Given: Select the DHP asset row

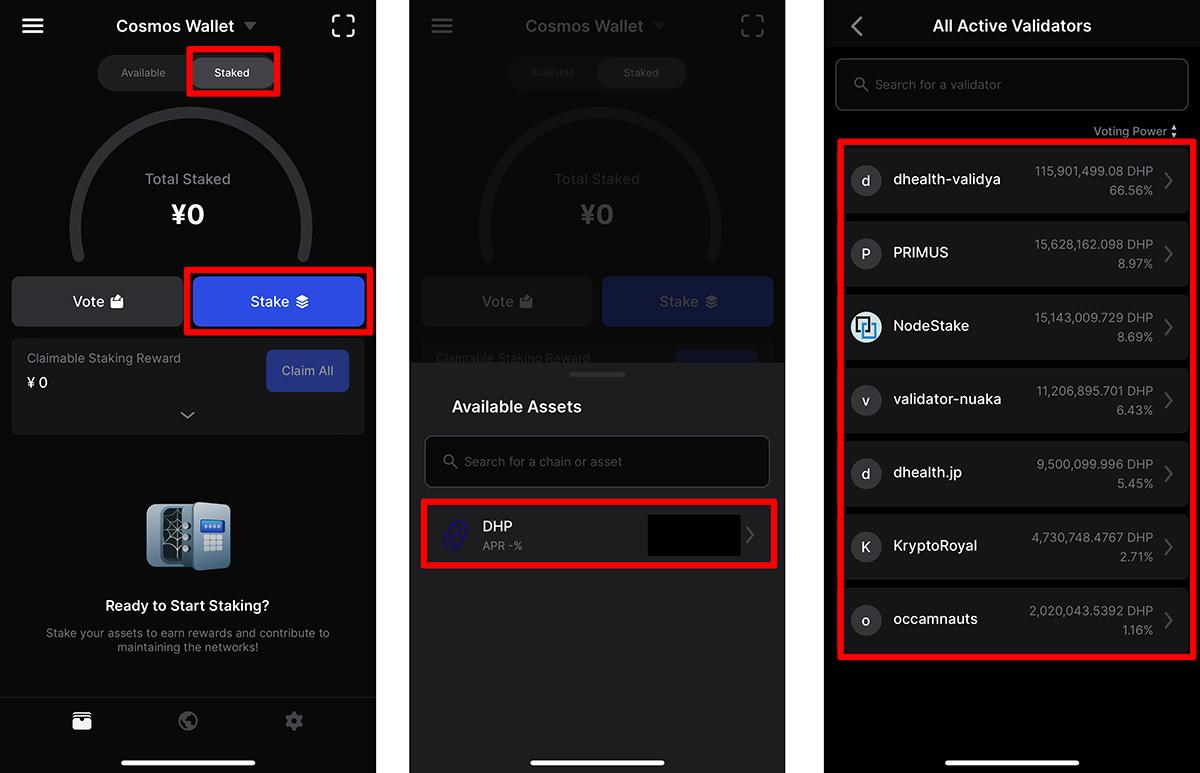Looking at the screenshot, I should point(598,535).
